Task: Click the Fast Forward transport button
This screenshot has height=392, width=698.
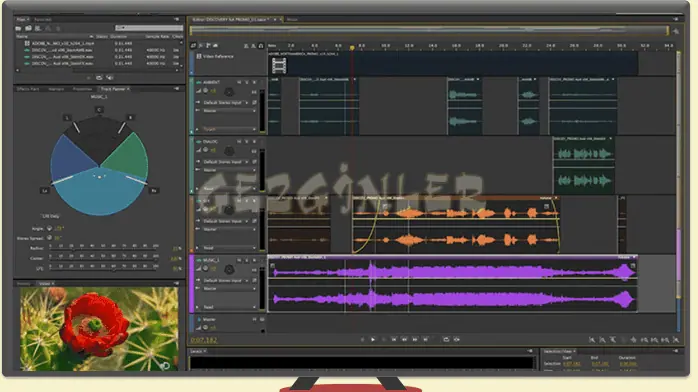Action: click(415, 339)
